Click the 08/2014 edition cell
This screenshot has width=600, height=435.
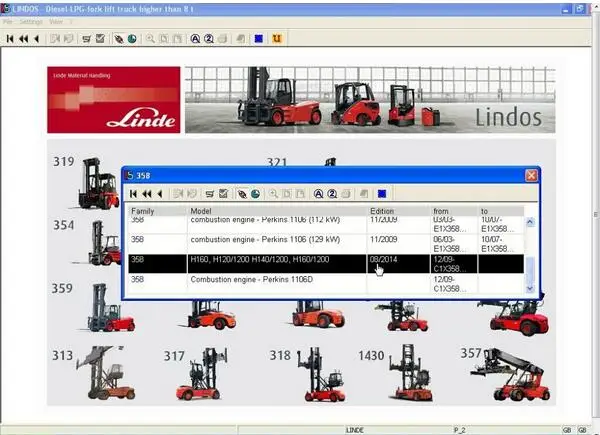pyautogui.click(x=398, y=264)
